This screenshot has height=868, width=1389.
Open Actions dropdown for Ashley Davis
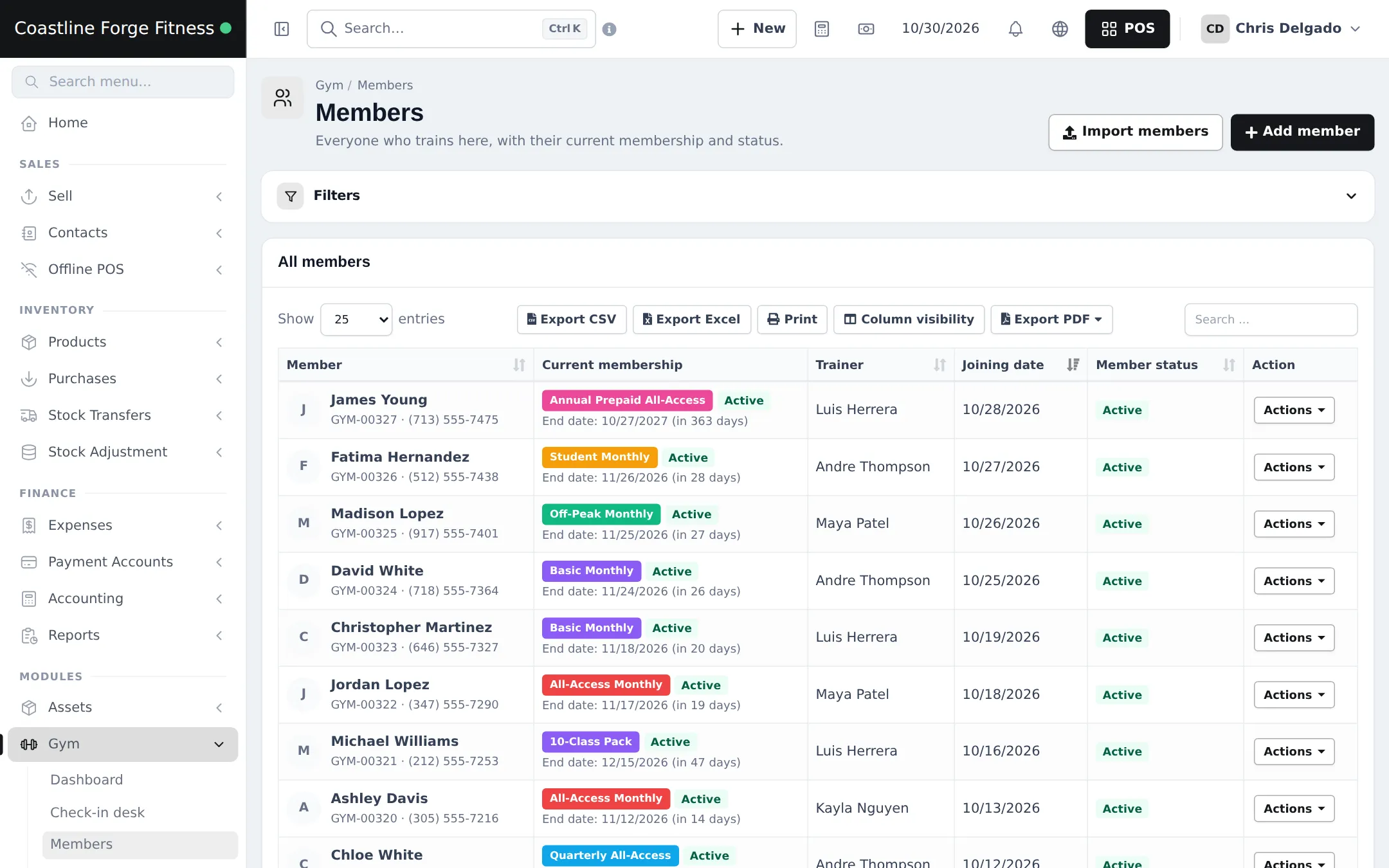1294,809
